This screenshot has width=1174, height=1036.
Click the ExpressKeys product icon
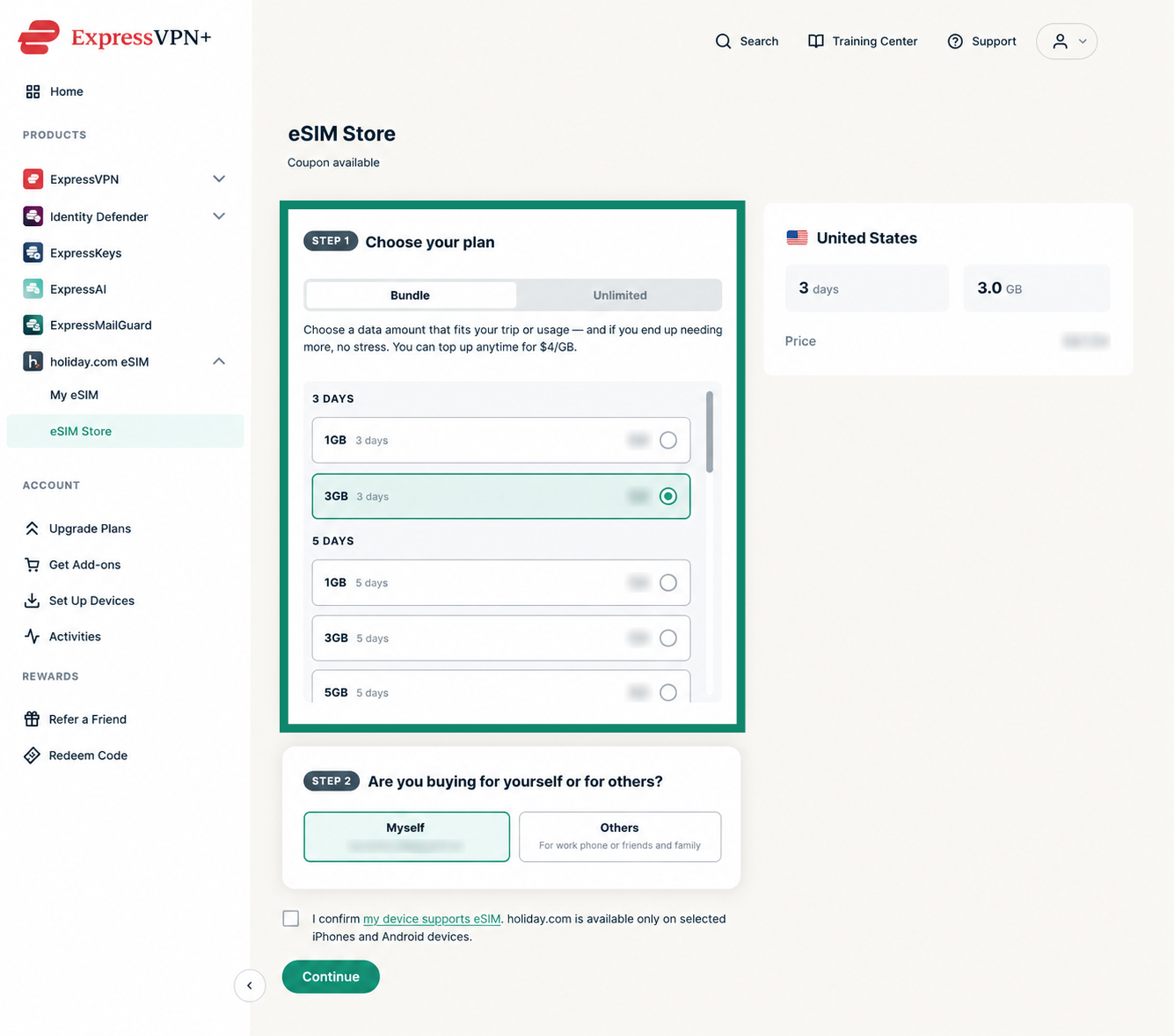point(33,252)
